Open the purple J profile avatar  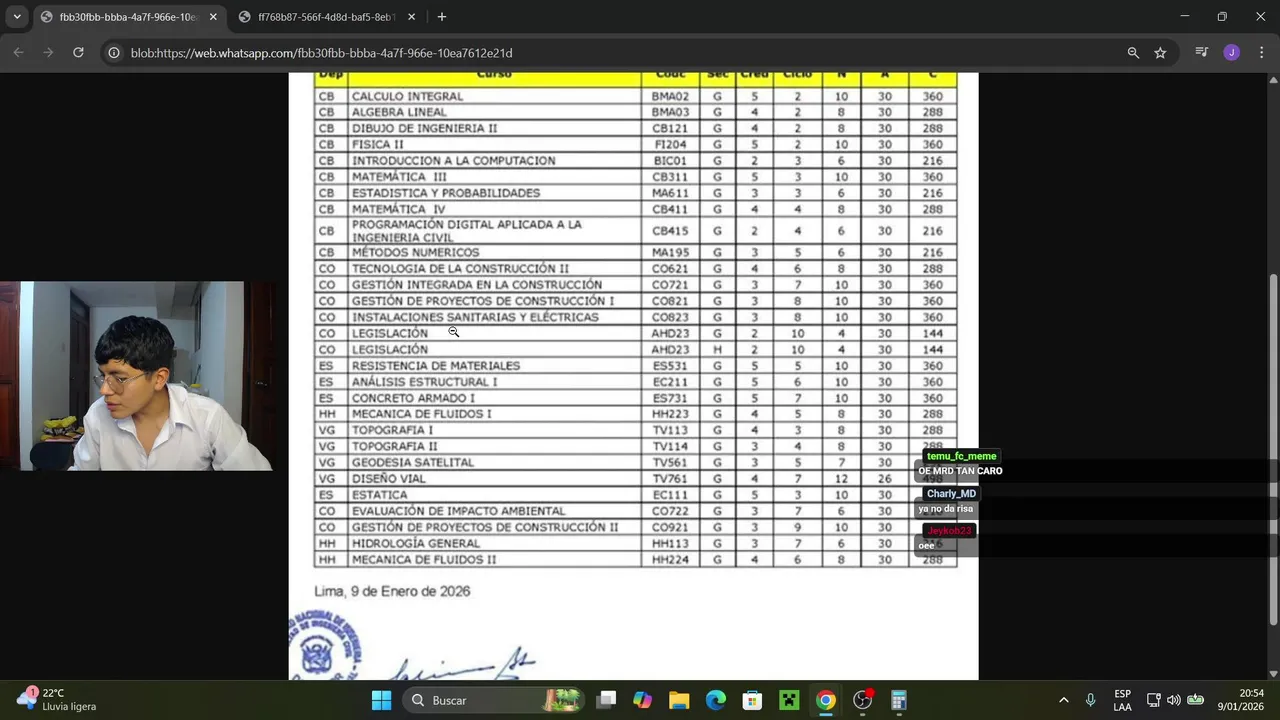(x=1231, y=53)
